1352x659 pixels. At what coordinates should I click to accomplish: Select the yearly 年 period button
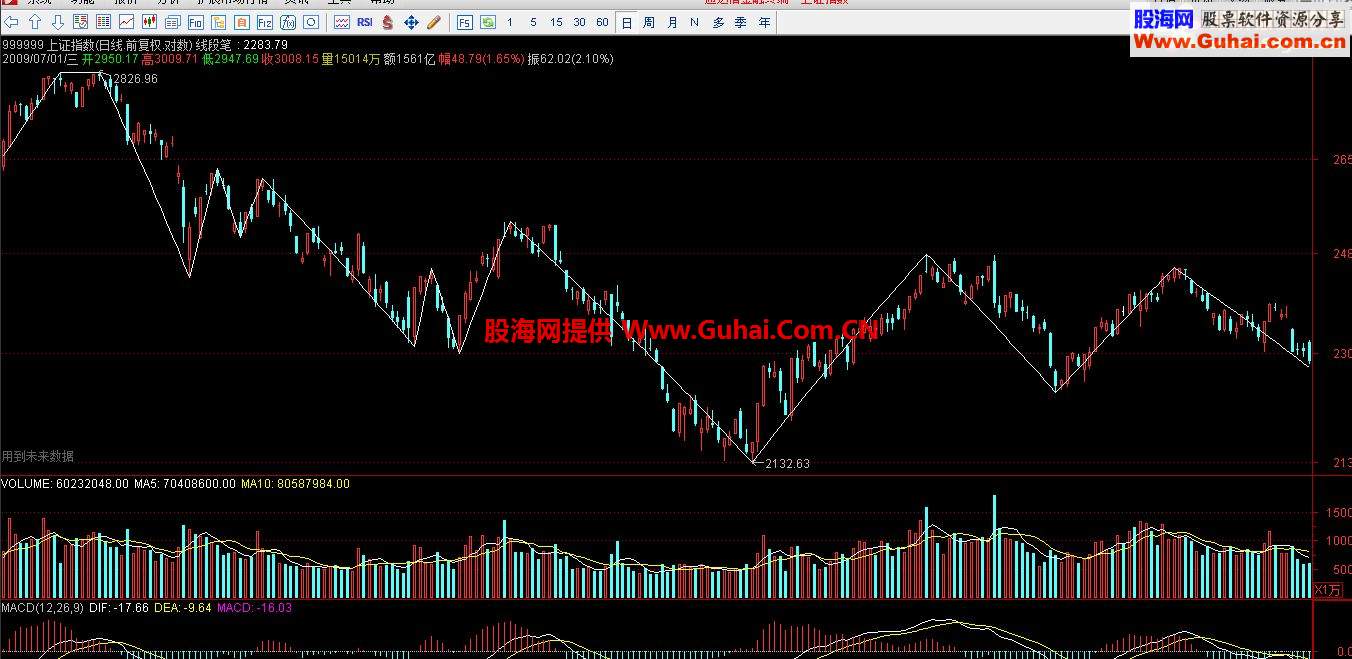click(765, 22)
